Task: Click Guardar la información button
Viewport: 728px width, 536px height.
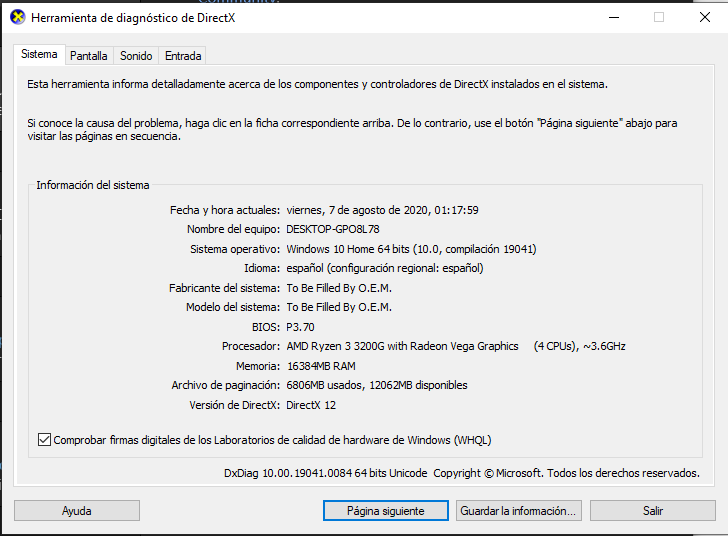Action: pos(518,511)
